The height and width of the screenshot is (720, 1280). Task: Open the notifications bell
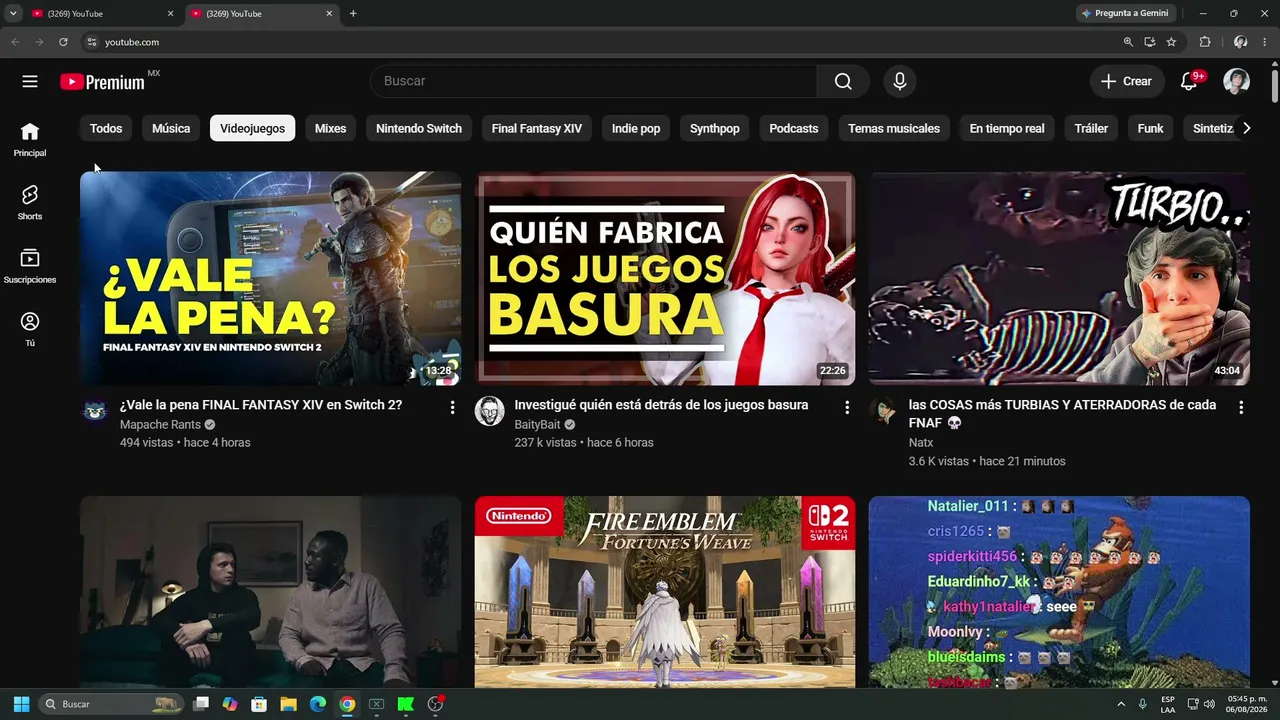coord(1189,81)
